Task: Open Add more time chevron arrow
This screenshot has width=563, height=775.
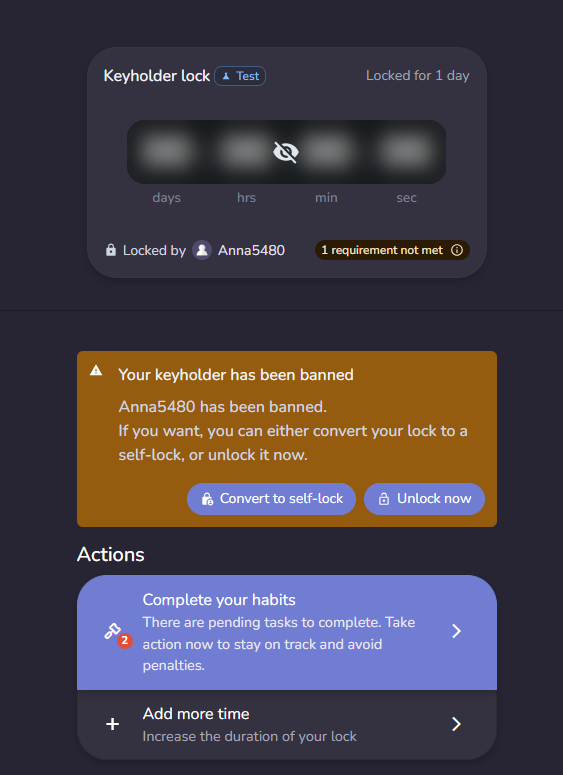Action: coord(456,724)
